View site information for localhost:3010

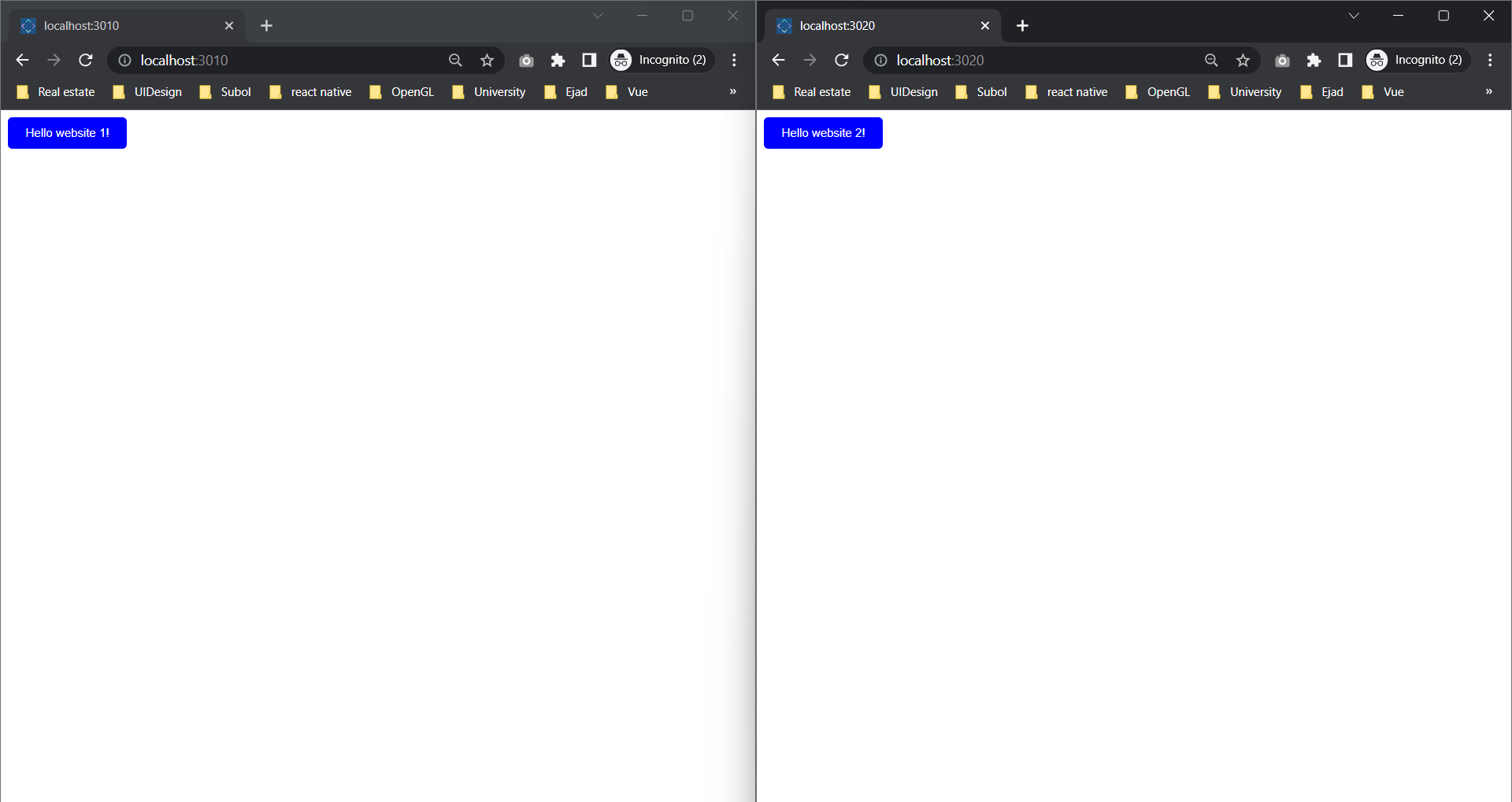pos(124,60)
